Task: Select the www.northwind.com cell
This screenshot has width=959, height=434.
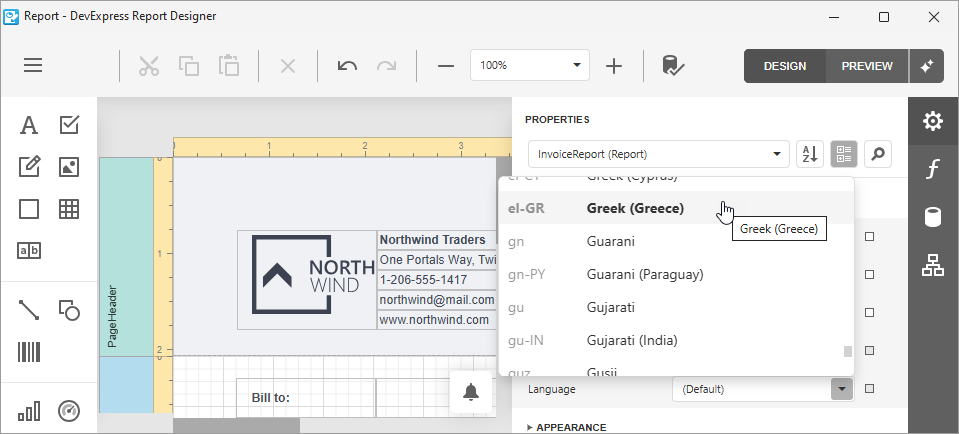Action: [x=436, y=320]
